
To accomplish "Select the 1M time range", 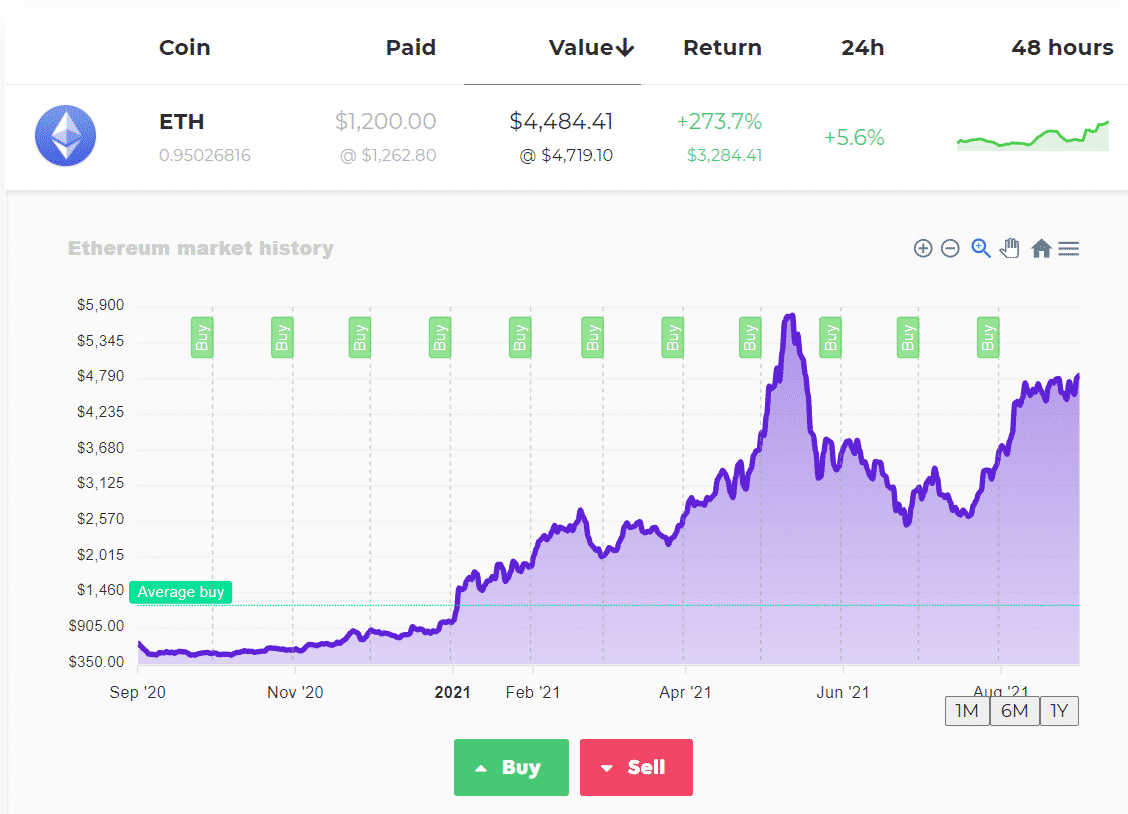I will pos(966,711).
